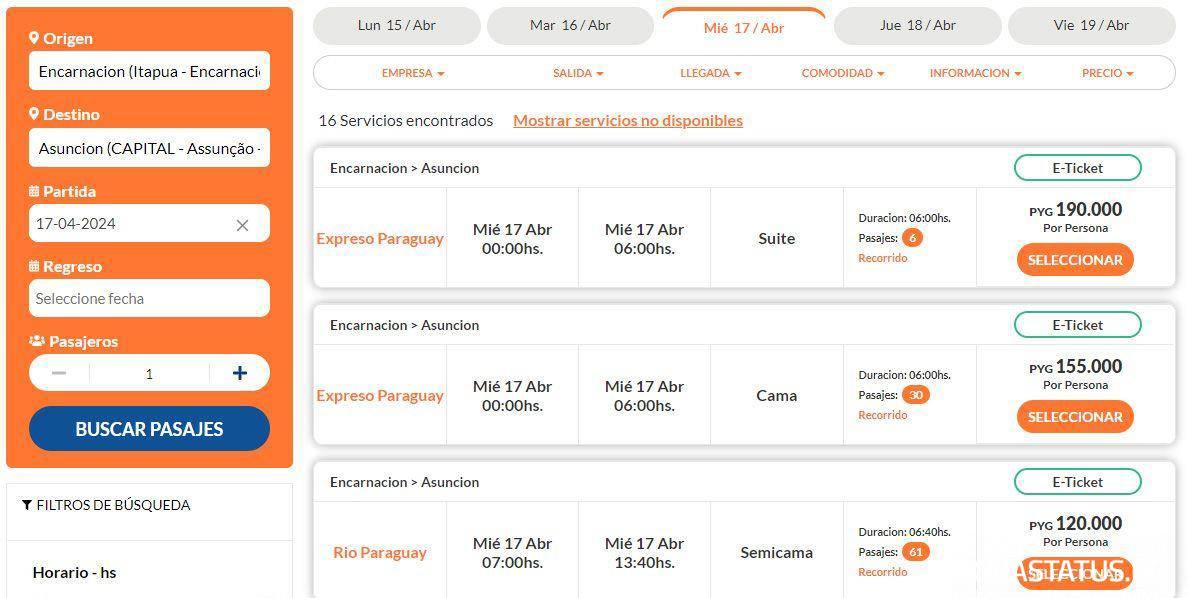Open the EMPRESA sort dropdown
1188x598 pixels.
413,74
